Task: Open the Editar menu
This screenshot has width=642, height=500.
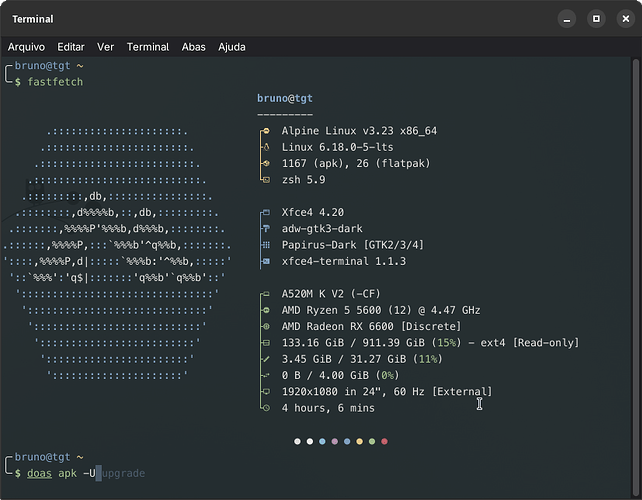Action: point(71,47)
